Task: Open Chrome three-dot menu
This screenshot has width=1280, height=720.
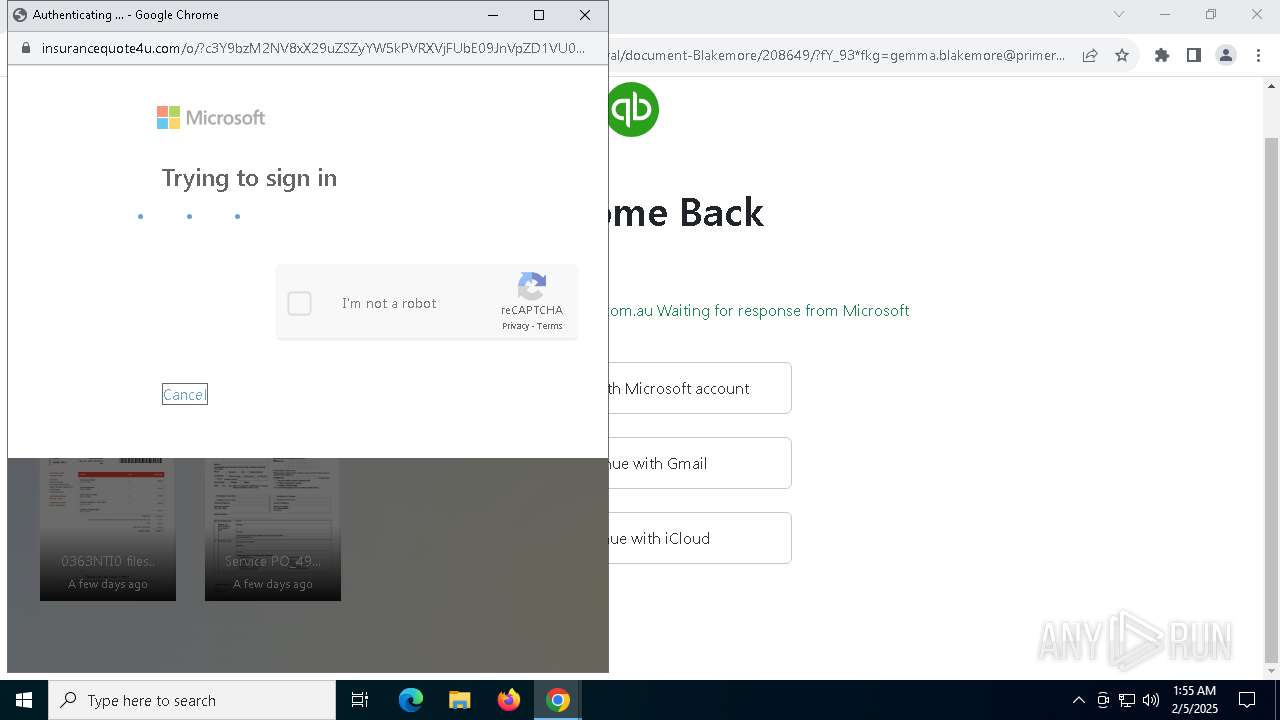Action: (x=1258, y=55)
